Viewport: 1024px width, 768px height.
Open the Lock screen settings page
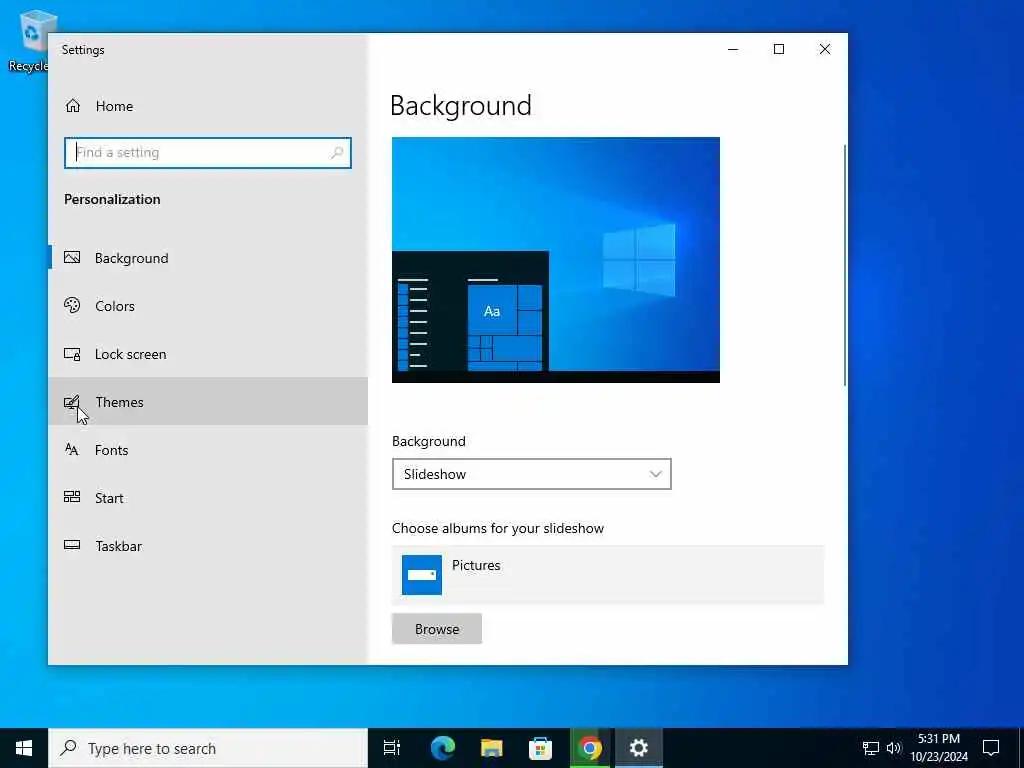(208, 354)
